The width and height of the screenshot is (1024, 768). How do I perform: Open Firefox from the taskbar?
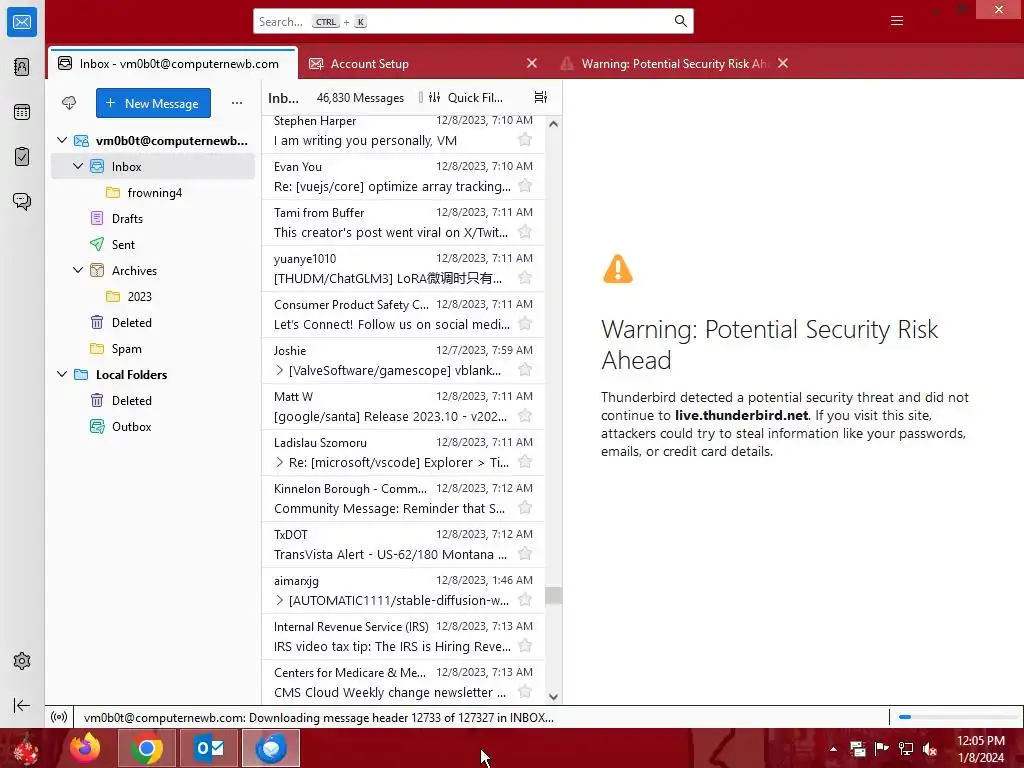pyautogui.click(x=85, y=748)
